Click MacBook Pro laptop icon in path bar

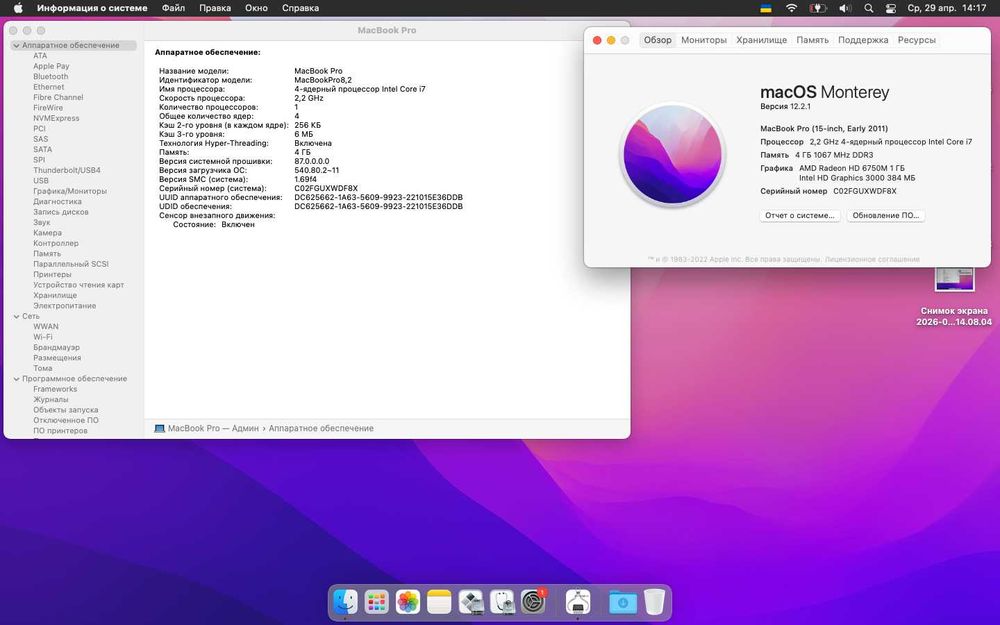pyautogui.click(x=159, y=429)
